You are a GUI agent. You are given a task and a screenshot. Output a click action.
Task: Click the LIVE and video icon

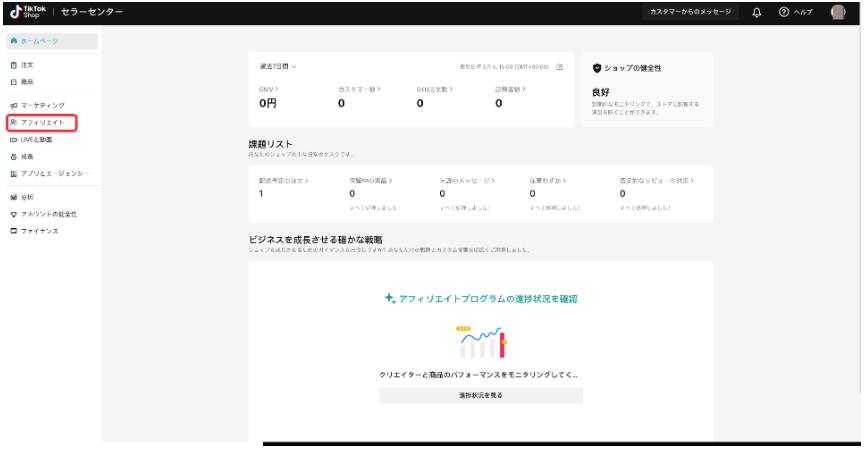click(14, 140)
